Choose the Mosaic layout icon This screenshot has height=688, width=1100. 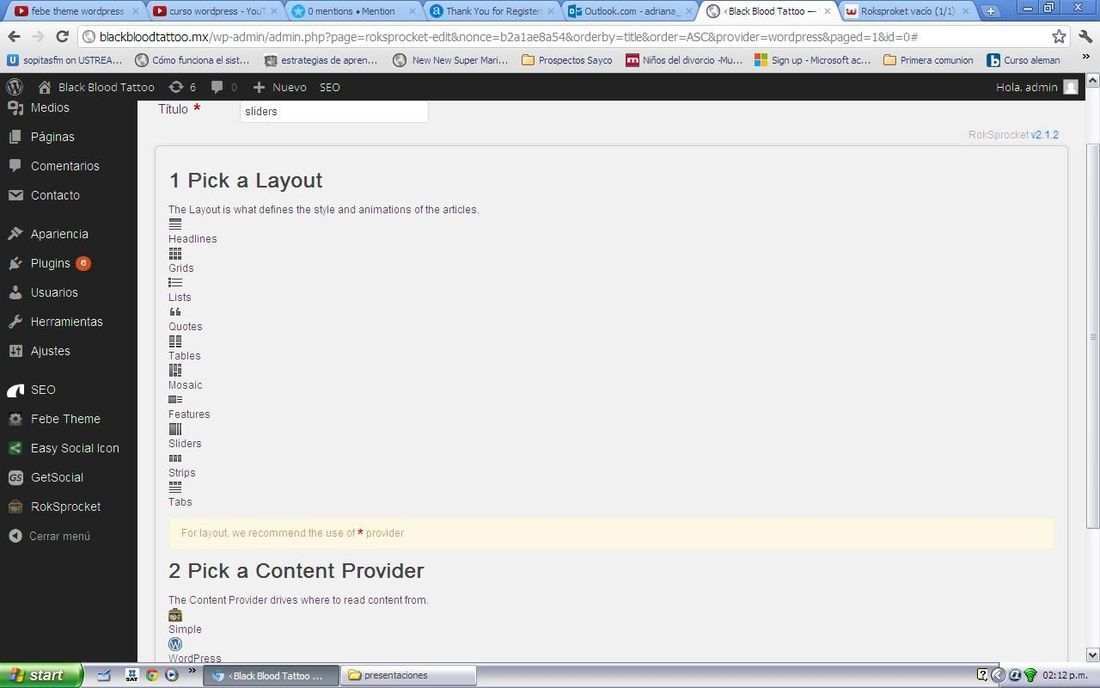tap(175, 370)
